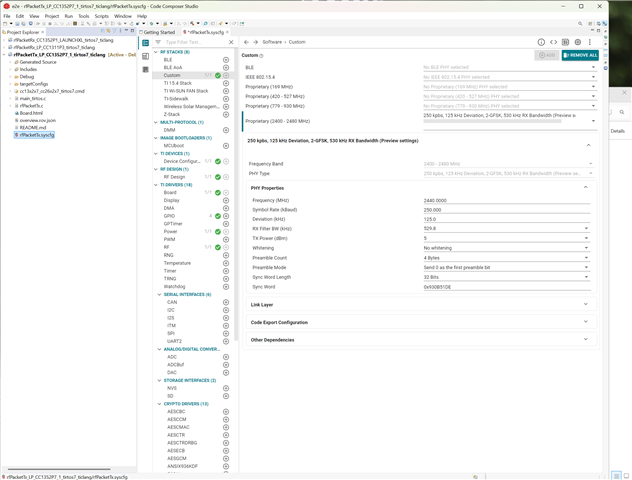
Task: Navigate forward with right arrow
Action: [x=256, y=42]
